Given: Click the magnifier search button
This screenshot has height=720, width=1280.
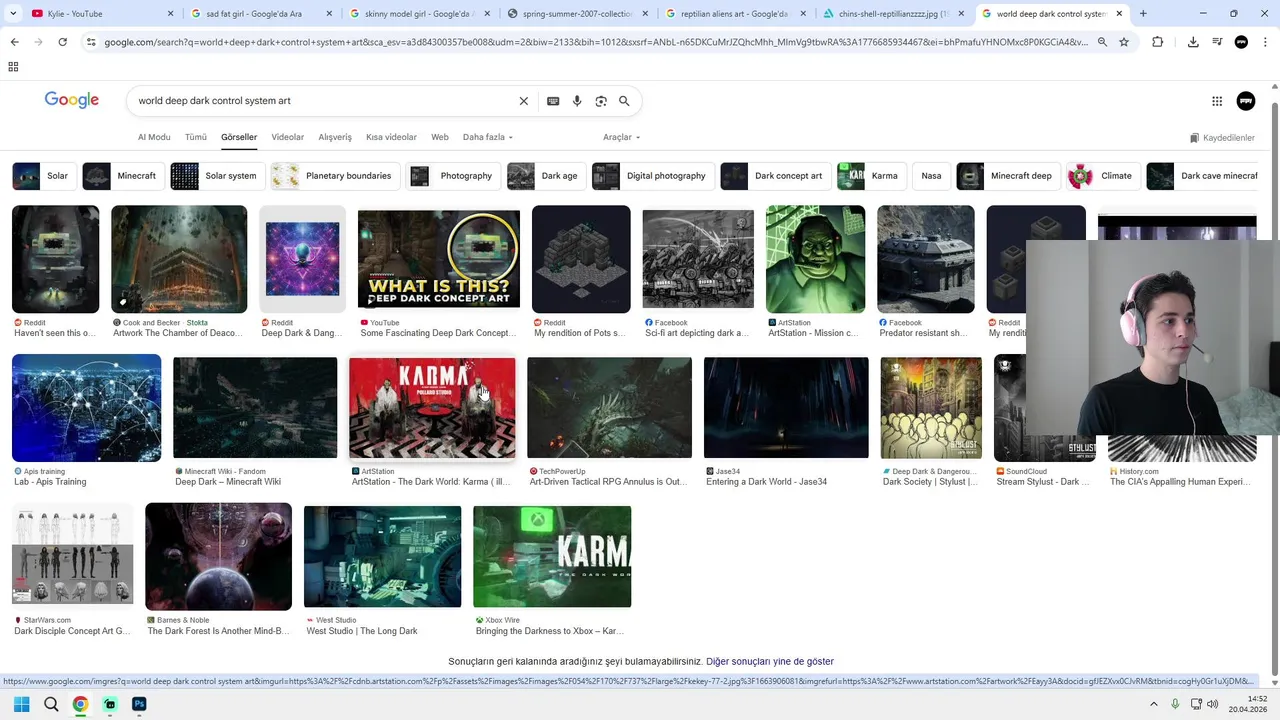Looking at the screenshot, I should click(x=624, y=101).
